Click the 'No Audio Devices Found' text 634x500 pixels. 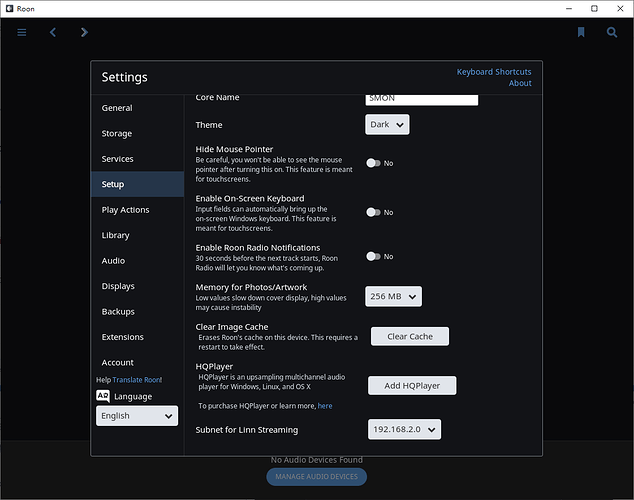(317, 460)
